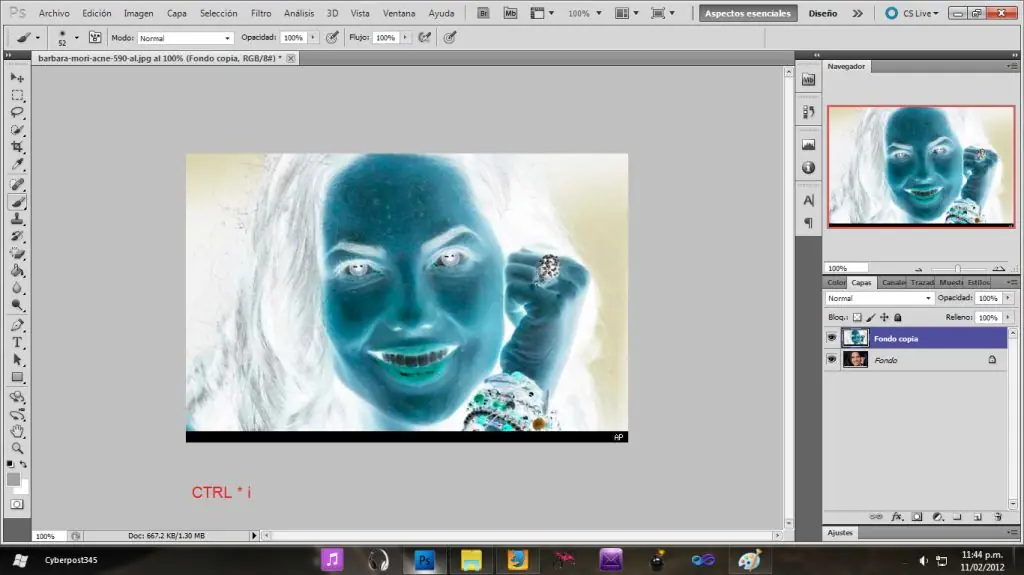Screen dimensions: 1024x575
Task: Select the Dodge tool
Action: click(17, 305)
